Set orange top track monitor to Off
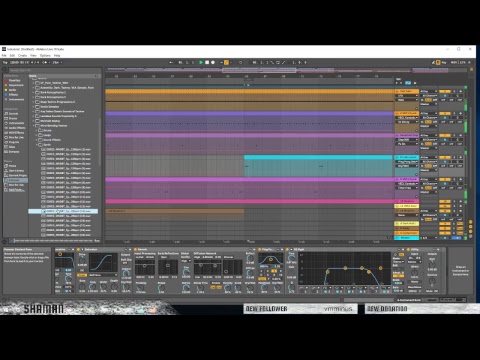 coord(435,100)
